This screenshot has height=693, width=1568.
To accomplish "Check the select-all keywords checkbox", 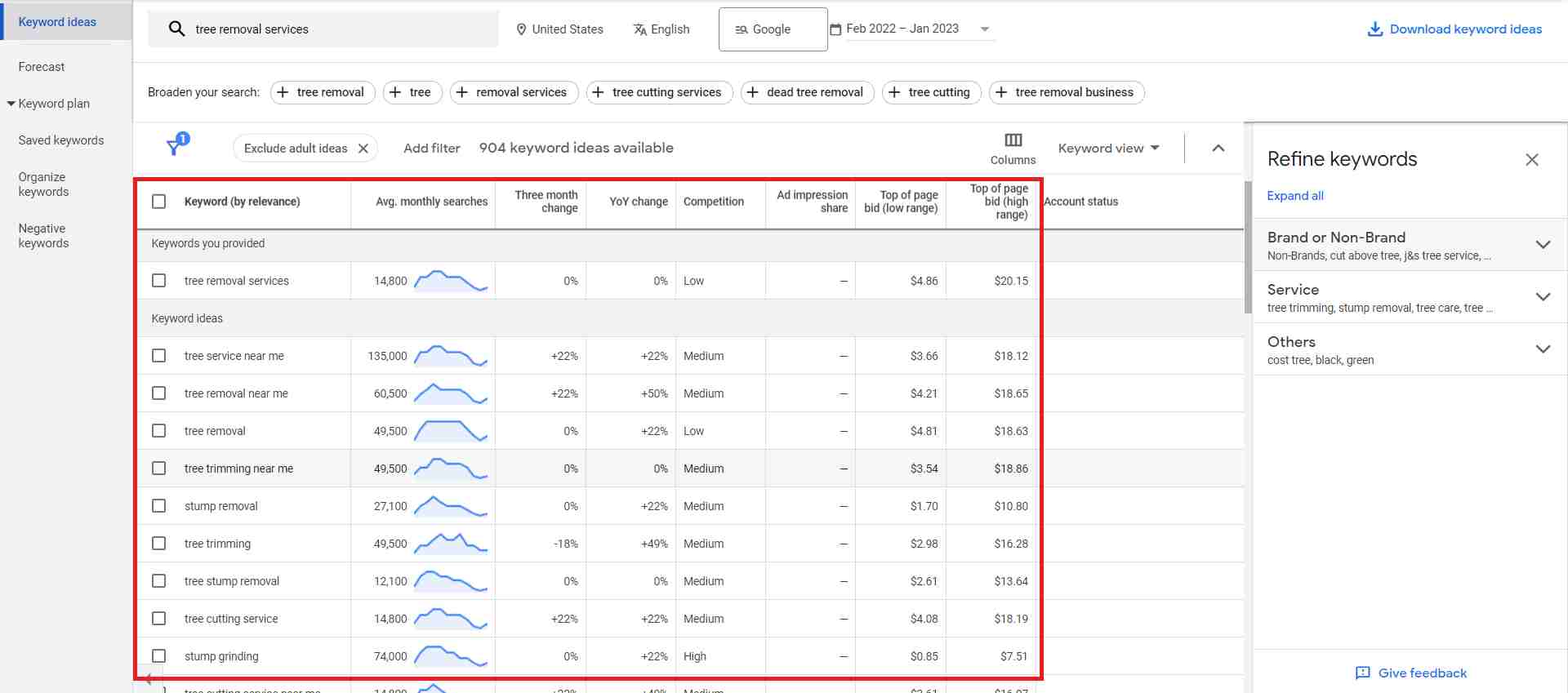I will coord(159,202).
